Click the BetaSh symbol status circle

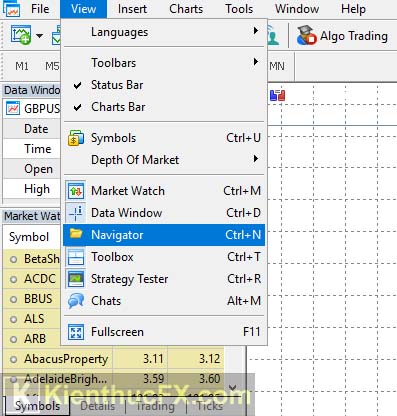(13, 259)
